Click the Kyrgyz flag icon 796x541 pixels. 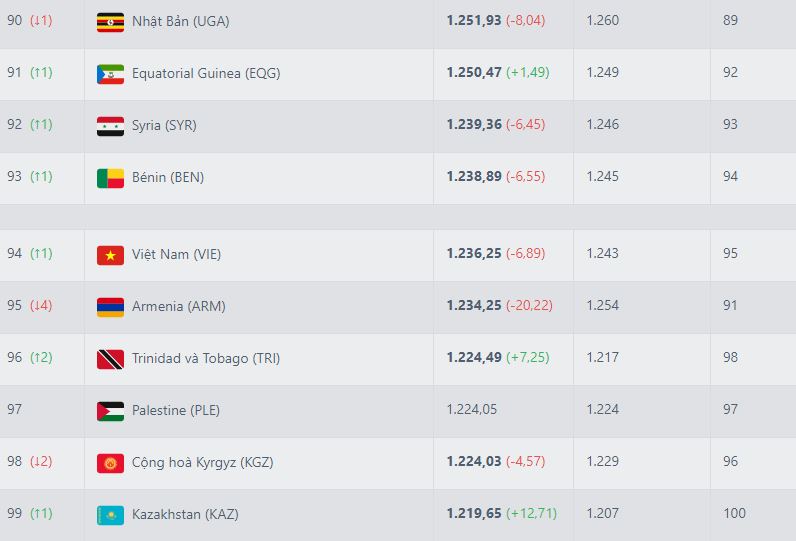coord(110,462)
